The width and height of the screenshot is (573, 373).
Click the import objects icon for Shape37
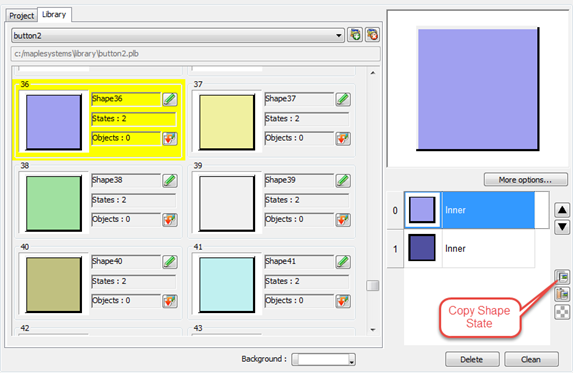pyautogui.click(x=343, y=138)
